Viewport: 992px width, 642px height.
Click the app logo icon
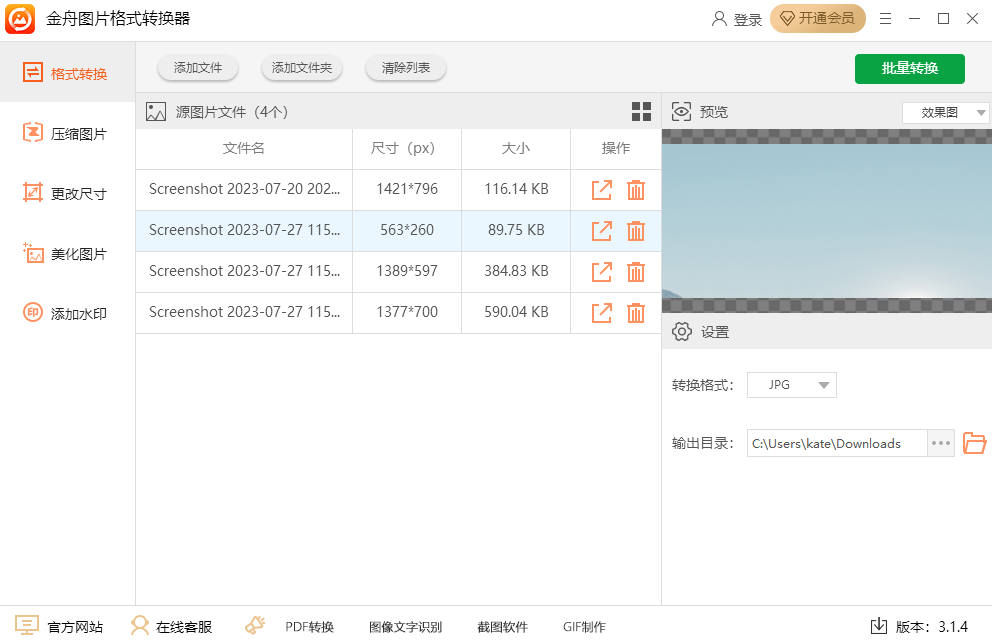[20, 19]
